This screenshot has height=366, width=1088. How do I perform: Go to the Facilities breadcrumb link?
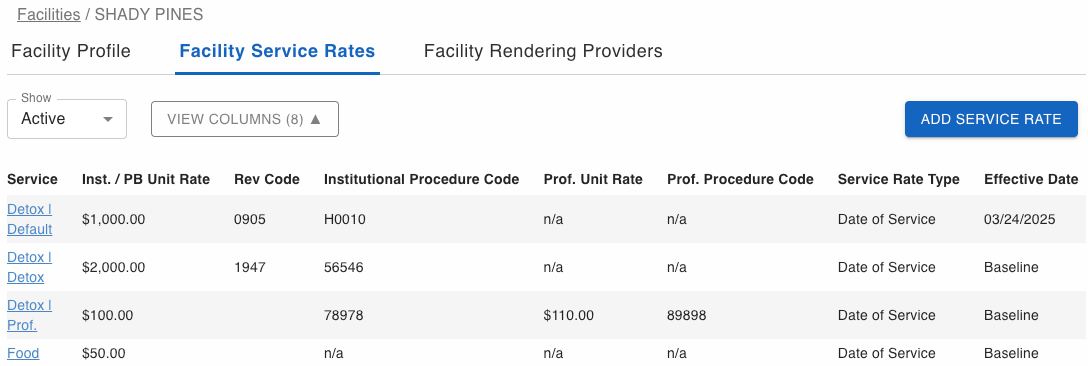tap(49, 15)
